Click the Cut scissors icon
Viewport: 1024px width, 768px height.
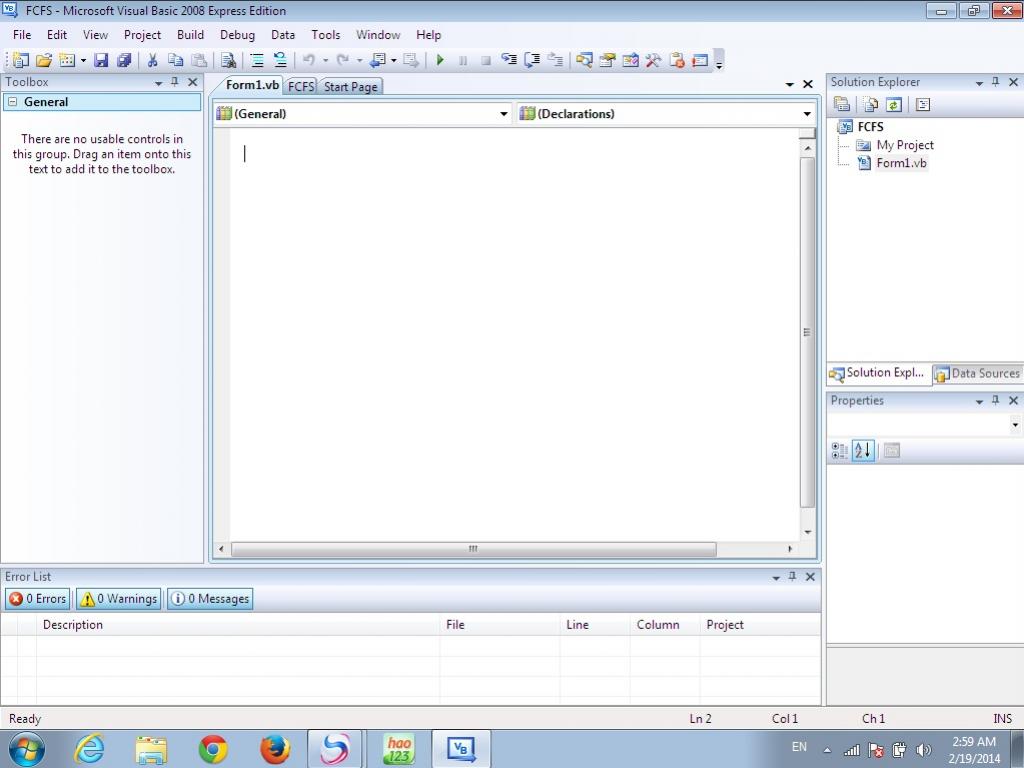point(152,60)
